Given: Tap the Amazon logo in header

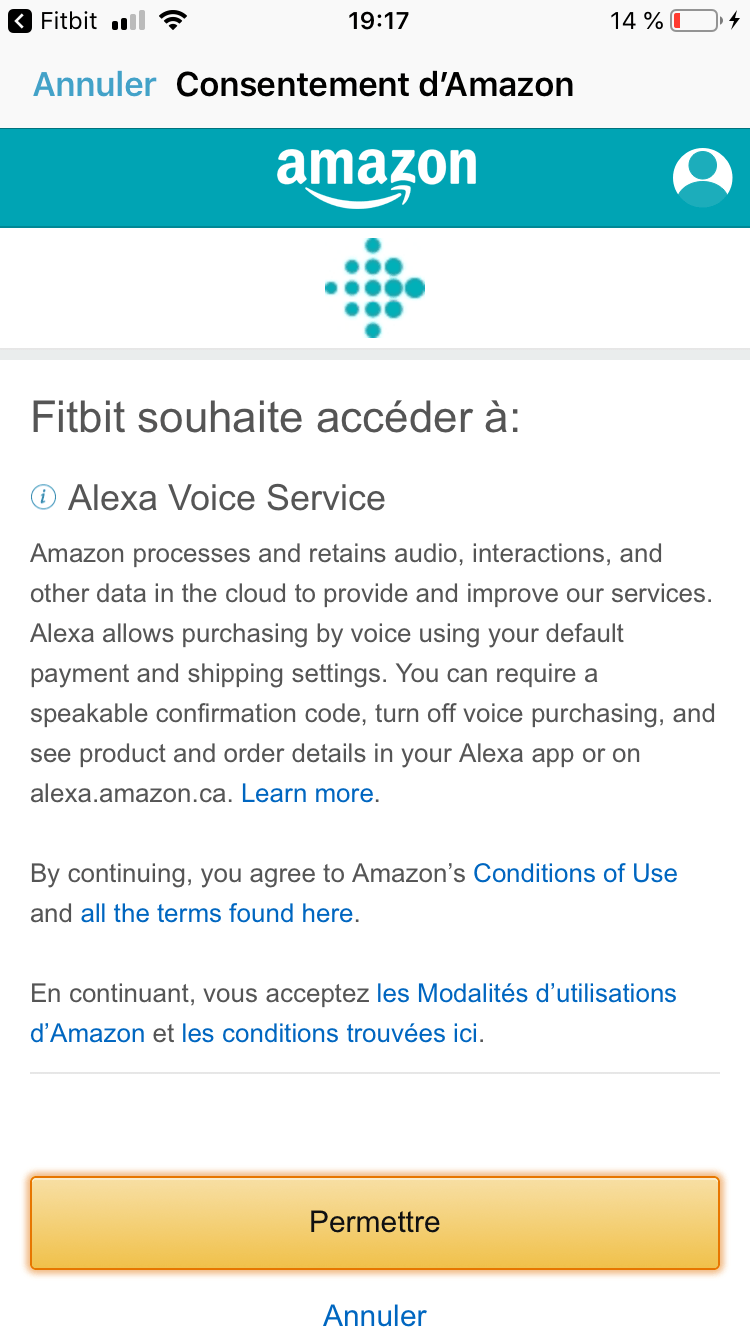Looking at the screenshot, I should [376, 176].
